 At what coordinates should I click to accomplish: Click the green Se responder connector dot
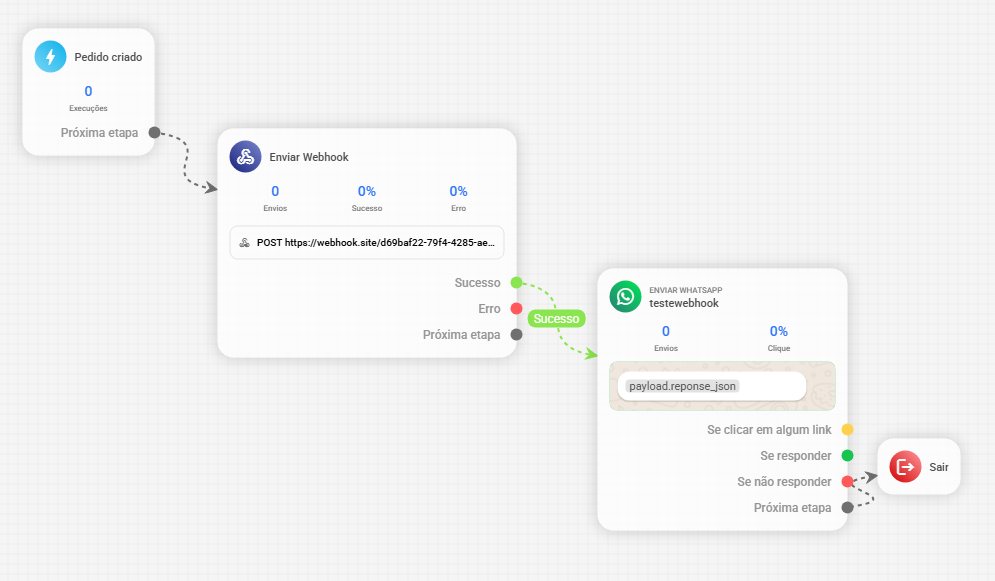pos(847,455)
